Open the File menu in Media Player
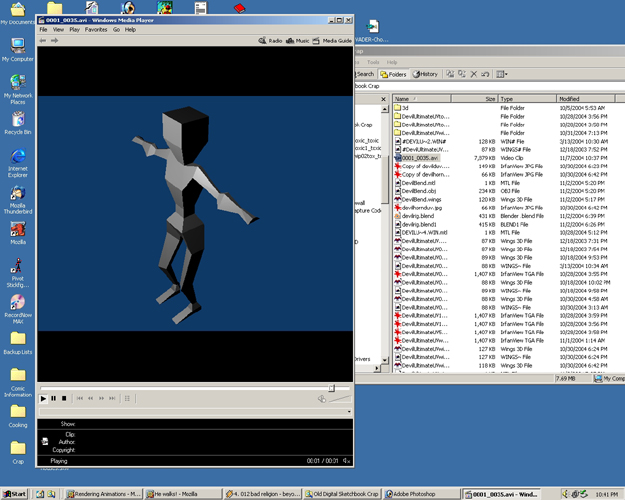 tap(43, 30)
